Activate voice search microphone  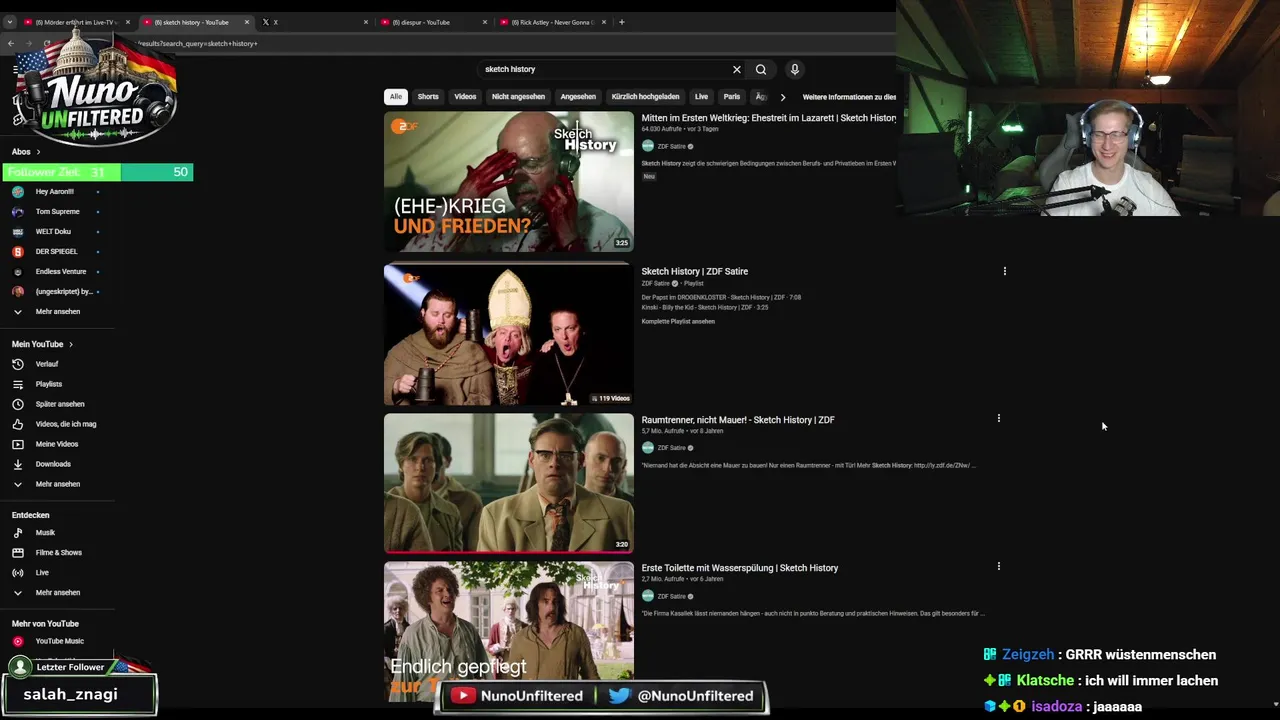click(795, 70)
